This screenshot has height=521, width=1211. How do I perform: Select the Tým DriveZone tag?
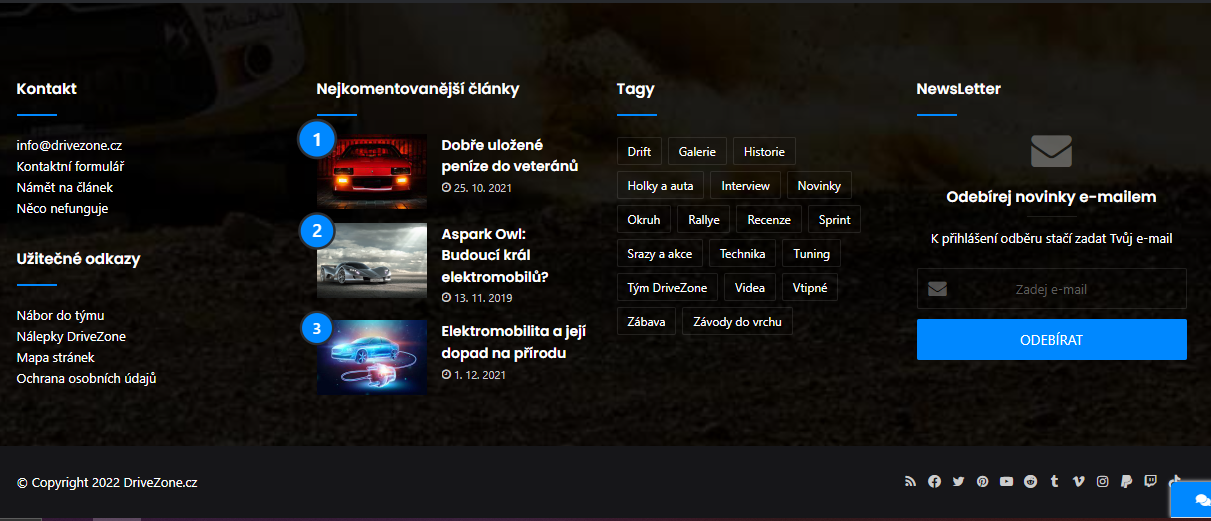(667, 287)
